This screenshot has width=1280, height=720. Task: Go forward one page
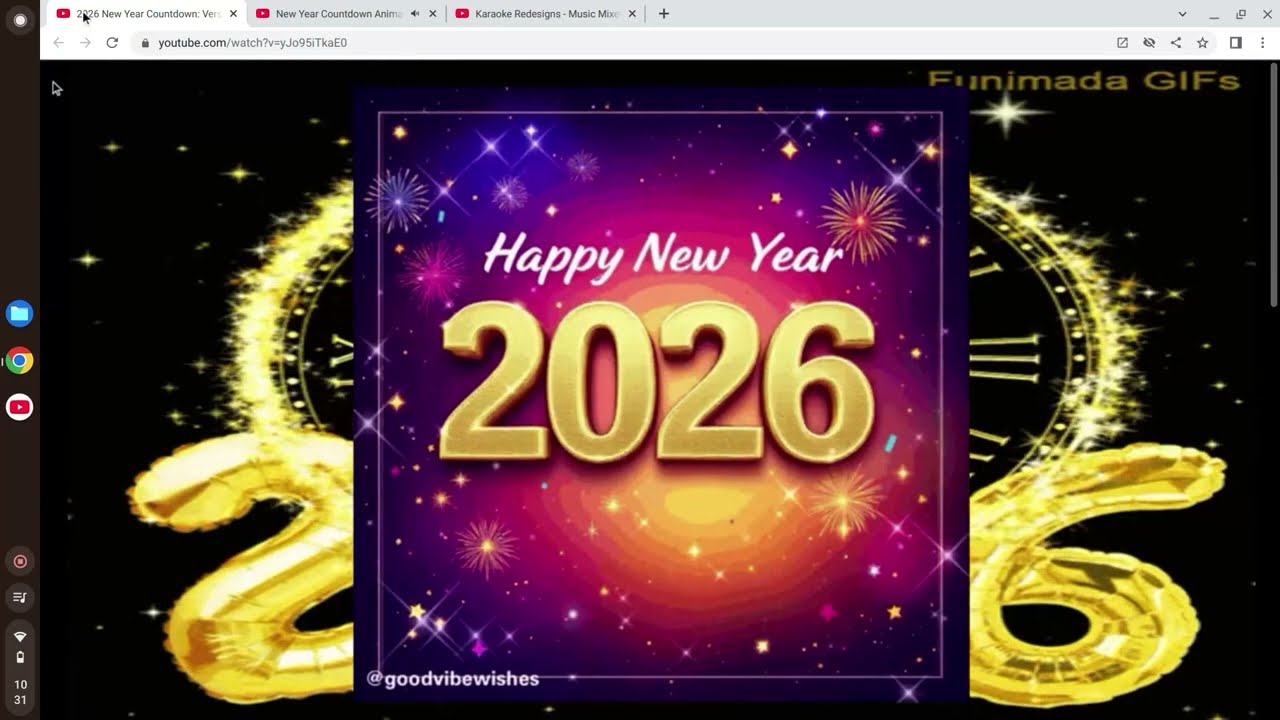85,43
